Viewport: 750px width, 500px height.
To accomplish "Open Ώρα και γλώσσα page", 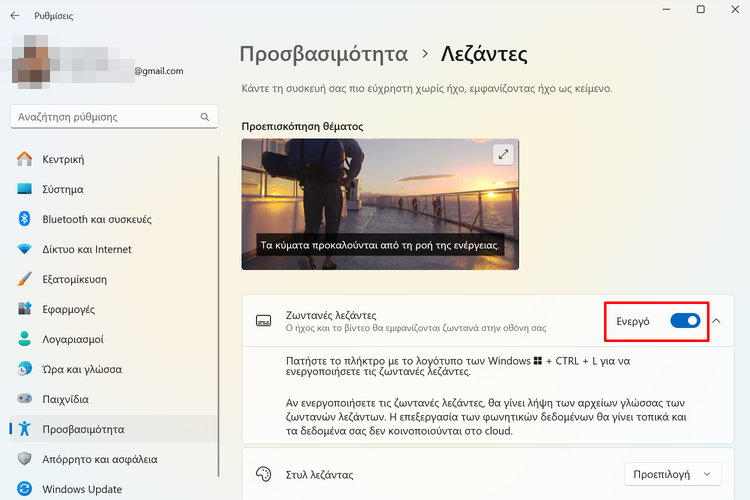I will tap(114, 369).
